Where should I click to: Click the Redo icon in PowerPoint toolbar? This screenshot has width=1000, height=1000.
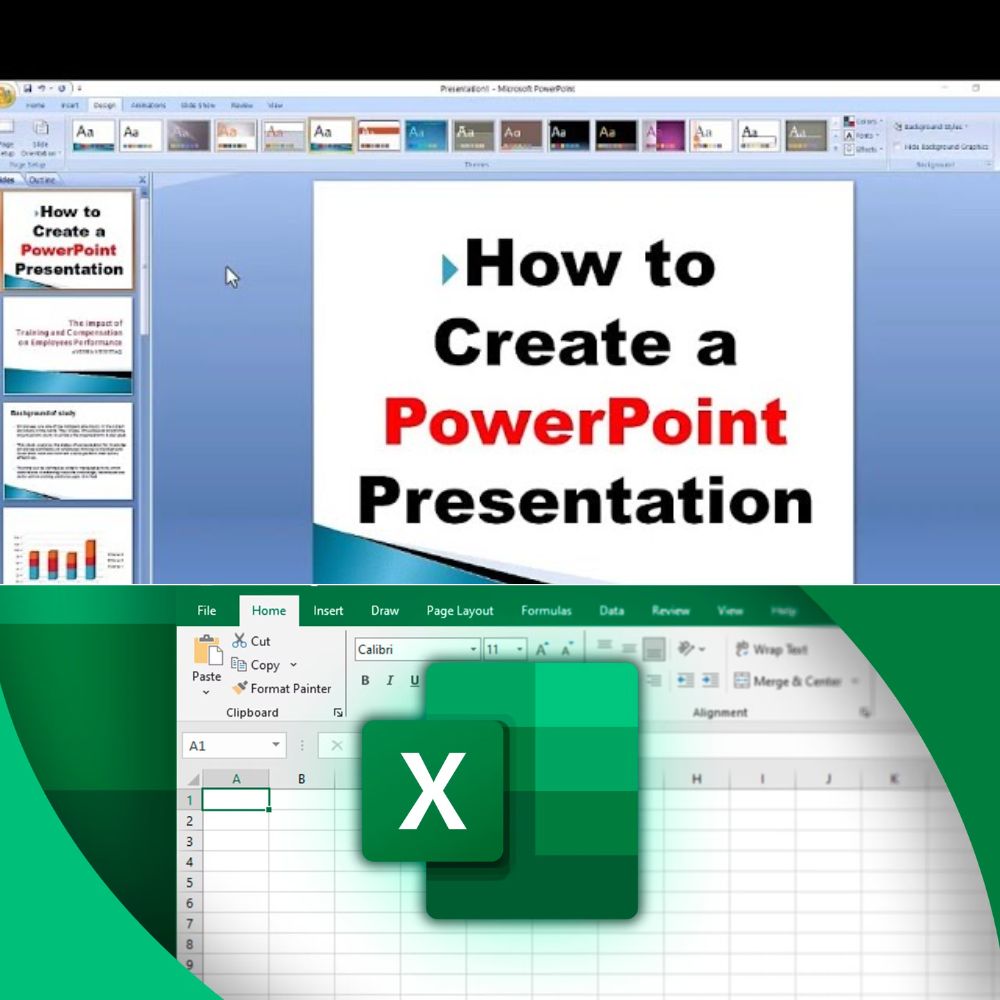click(x=62, y=88)
